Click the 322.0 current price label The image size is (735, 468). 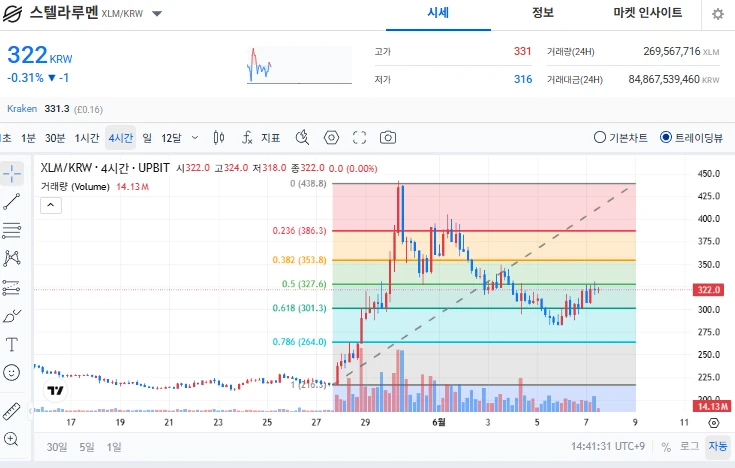click(x=708, y=290)
